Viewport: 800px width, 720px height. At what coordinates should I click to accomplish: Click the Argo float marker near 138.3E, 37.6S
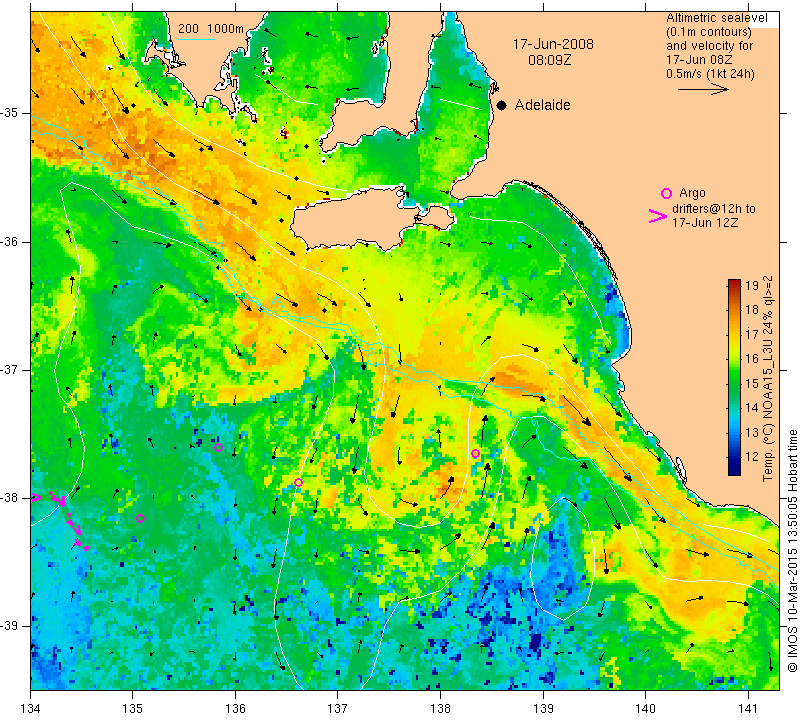(476, 454)
